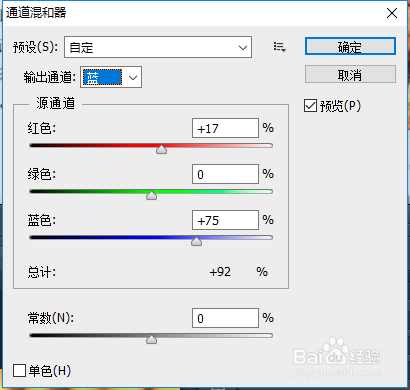
Task: Expand the 预设(S) preset dropdown
Action: point(158,47)
